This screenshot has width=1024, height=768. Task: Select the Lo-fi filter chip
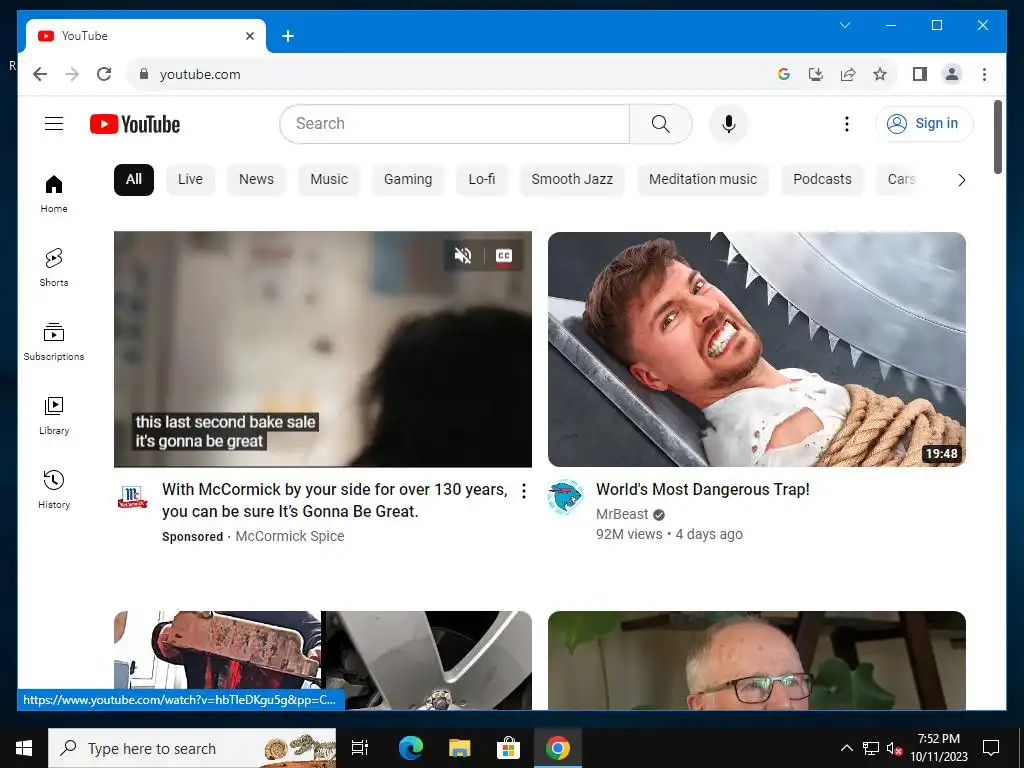tap(482, 180)
